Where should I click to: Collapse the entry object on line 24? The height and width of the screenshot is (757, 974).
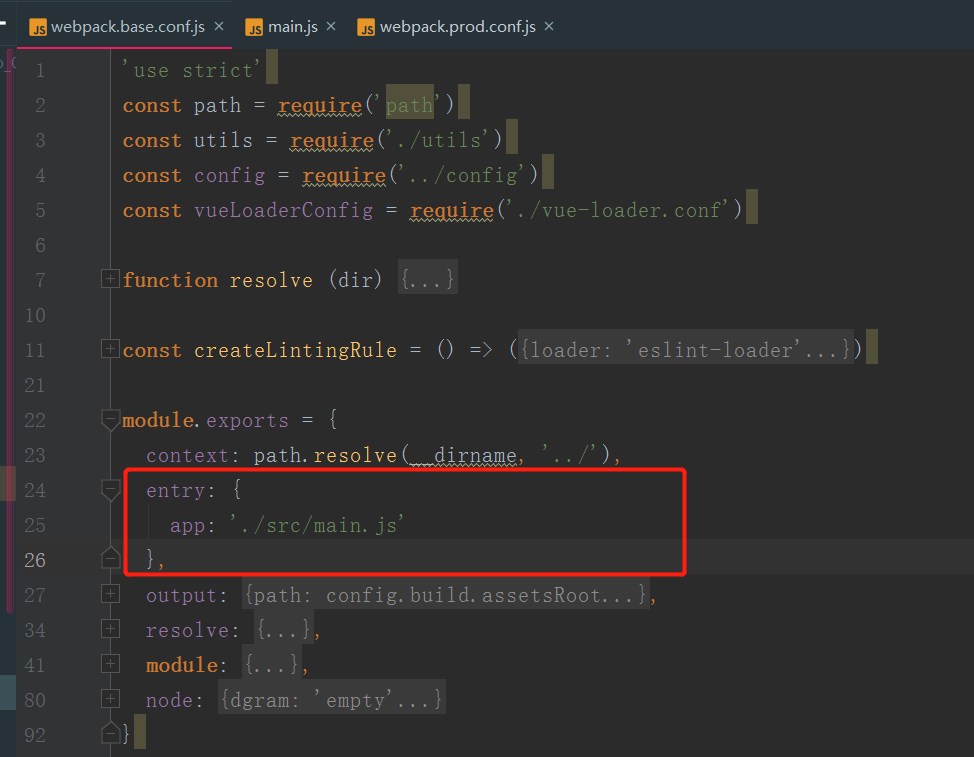click(110, 491)
